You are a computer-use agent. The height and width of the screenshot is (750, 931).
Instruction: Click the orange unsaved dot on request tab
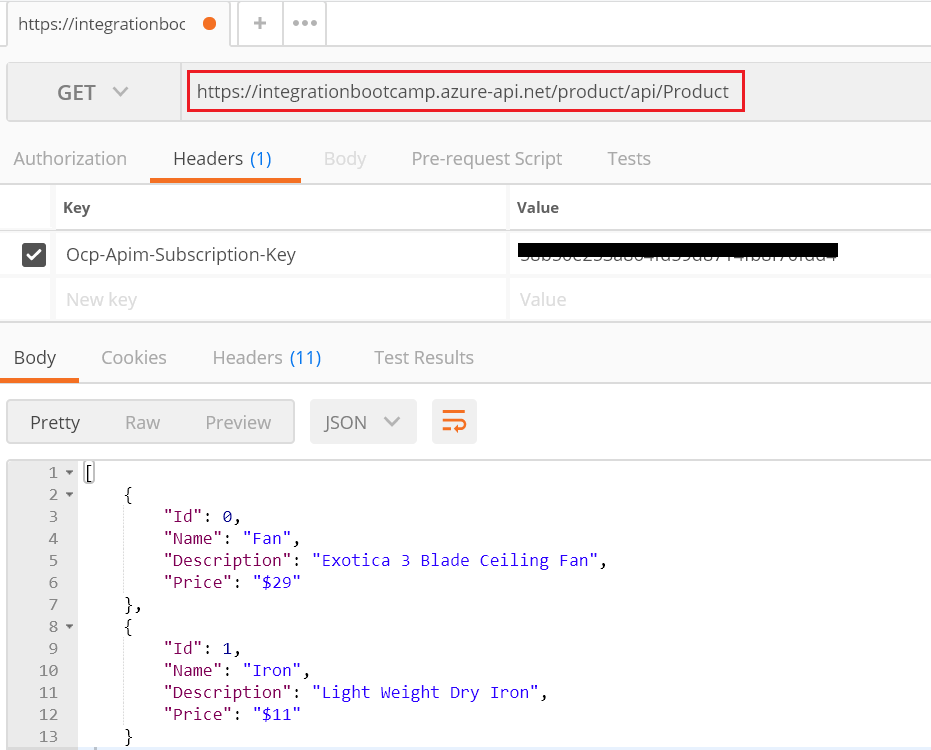coord(210,23)
